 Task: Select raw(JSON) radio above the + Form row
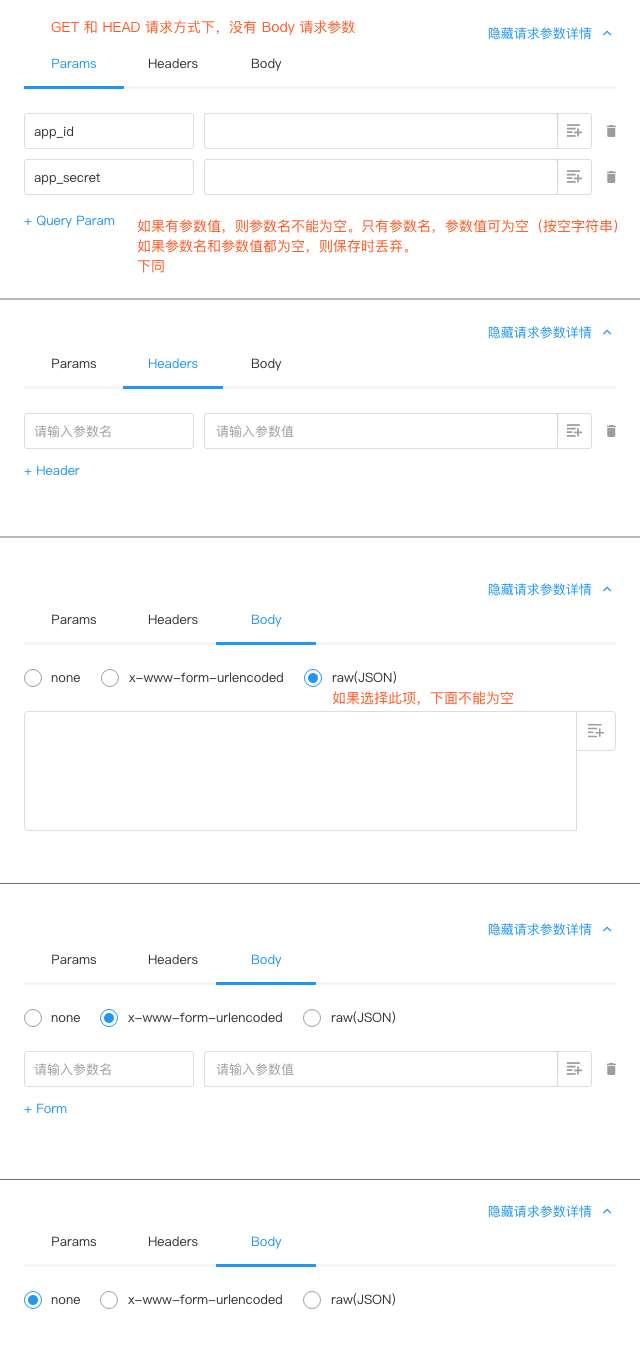point(312,1018)
